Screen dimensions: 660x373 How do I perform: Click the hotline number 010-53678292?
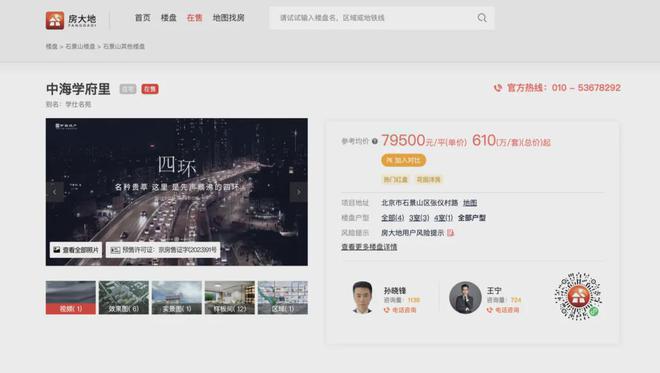point(586,88)
